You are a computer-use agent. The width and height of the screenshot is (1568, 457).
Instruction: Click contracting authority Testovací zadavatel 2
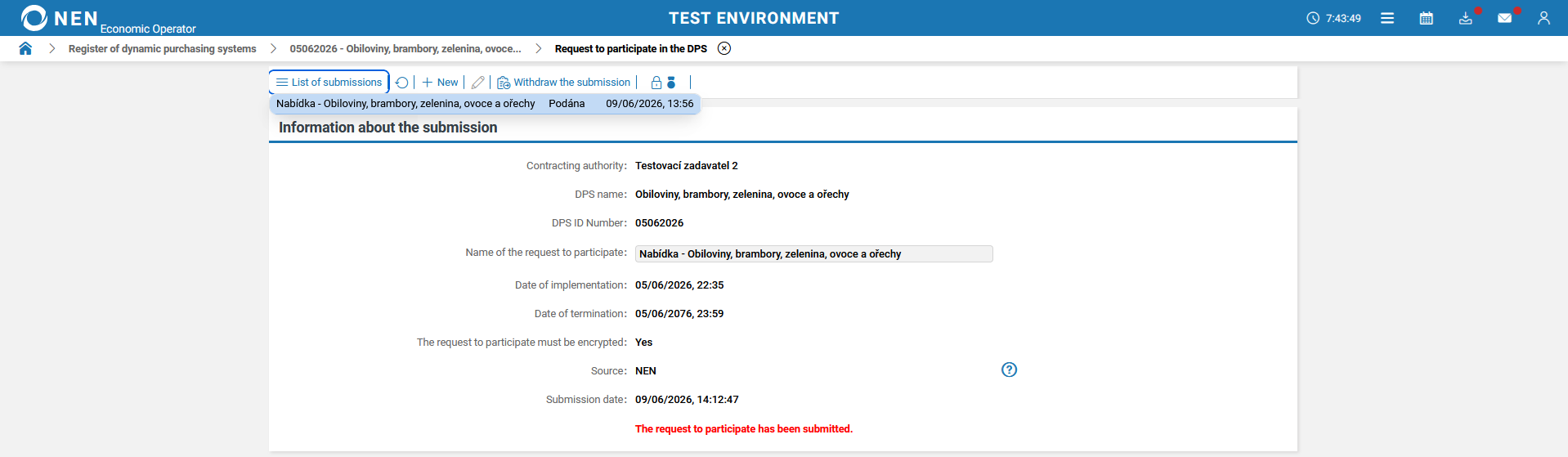click(x=686, y=166)
